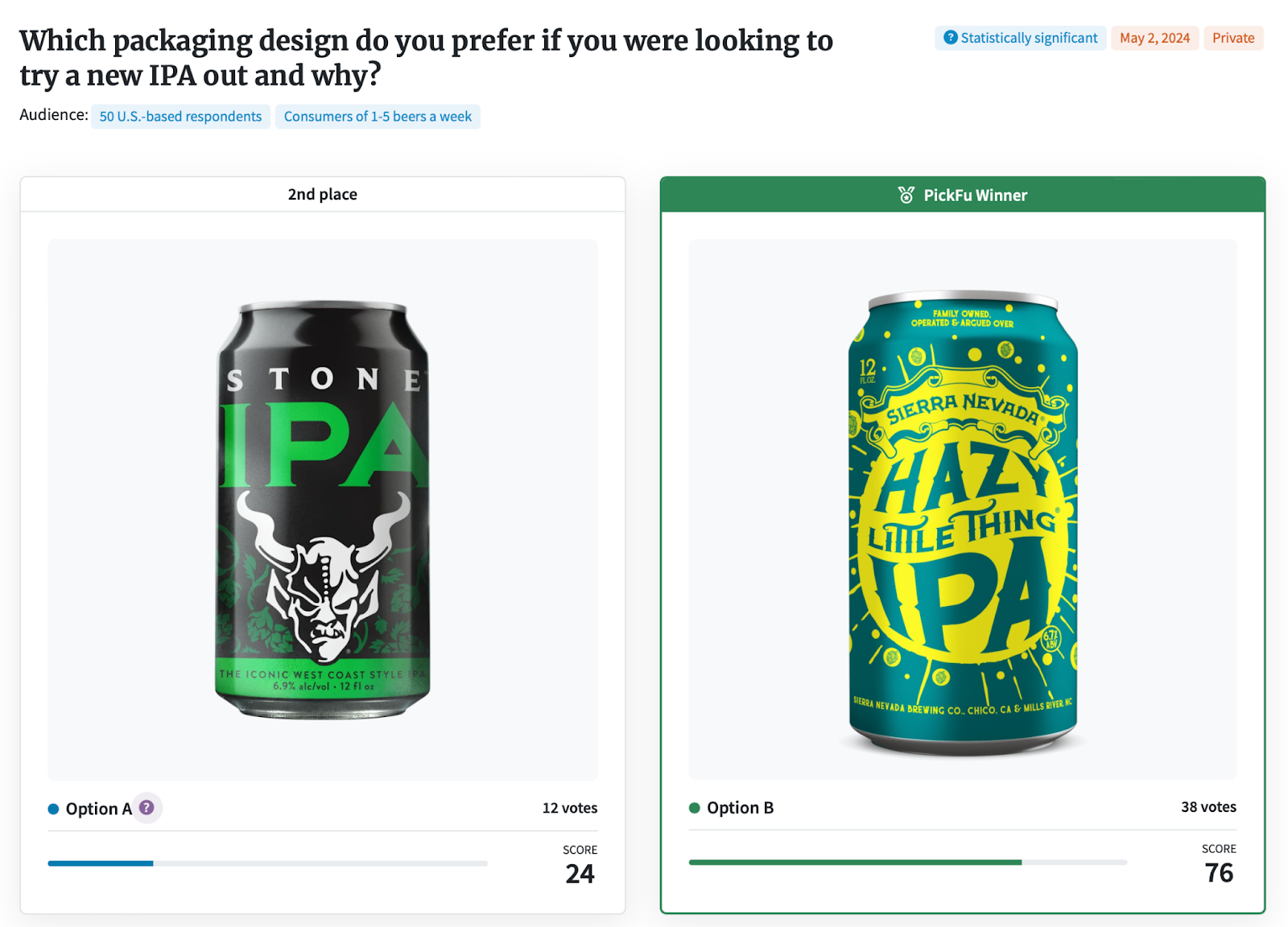Click the Stone IPA can image

click(x=323, y=509)
